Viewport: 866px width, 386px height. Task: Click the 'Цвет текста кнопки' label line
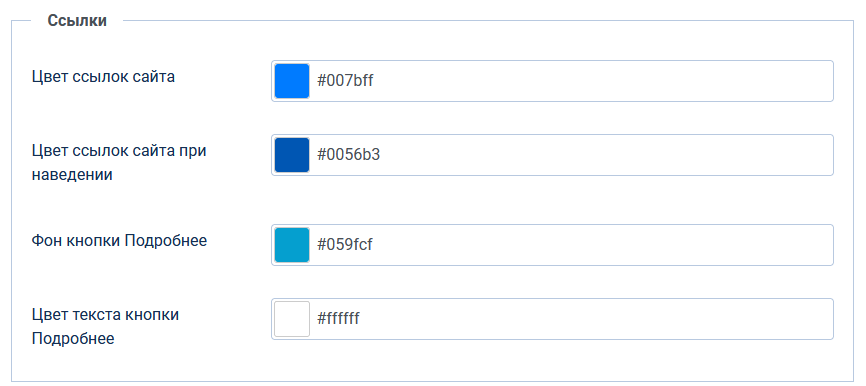[105, 315]
